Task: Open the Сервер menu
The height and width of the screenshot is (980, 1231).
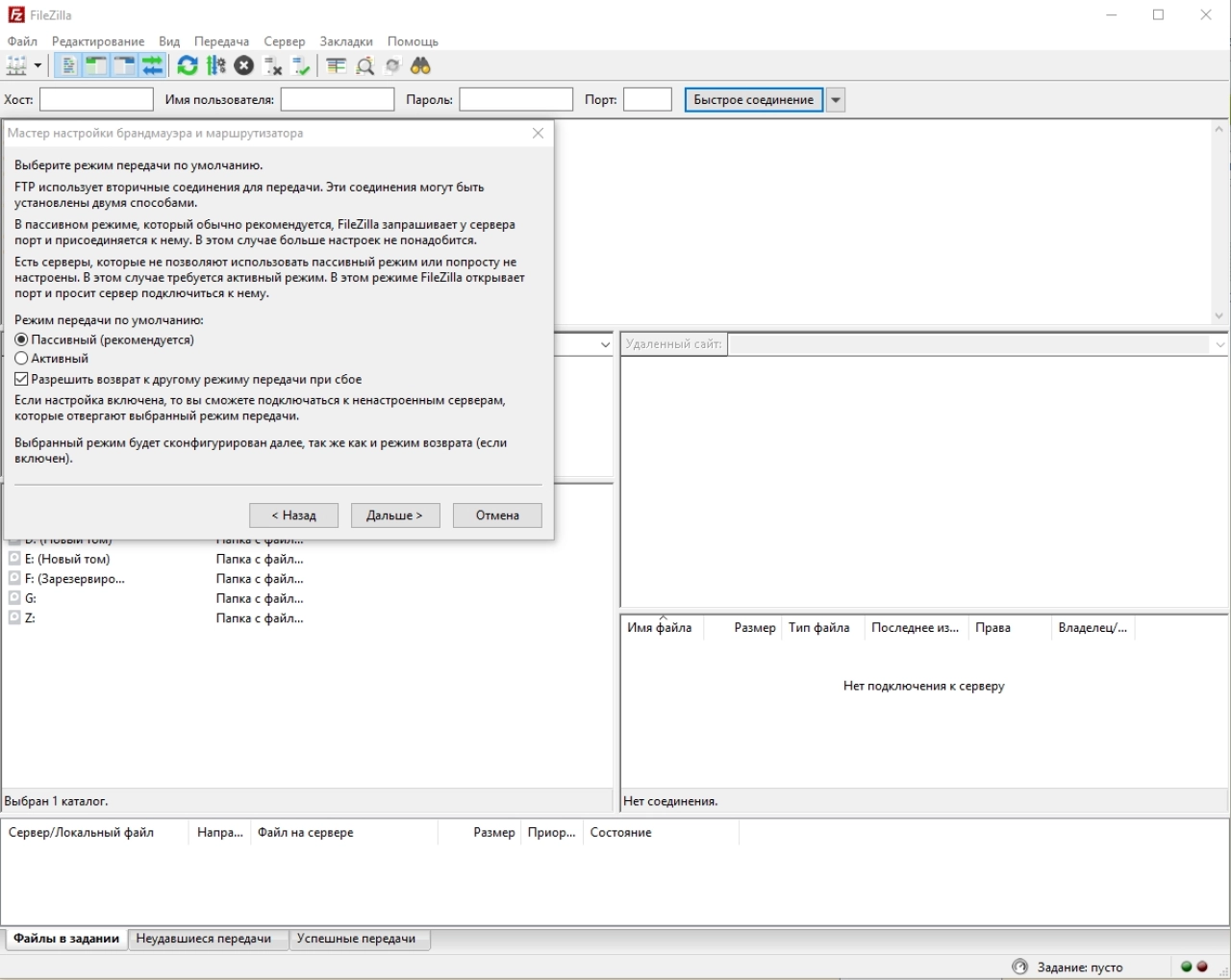Action: [x=285, y=41]
